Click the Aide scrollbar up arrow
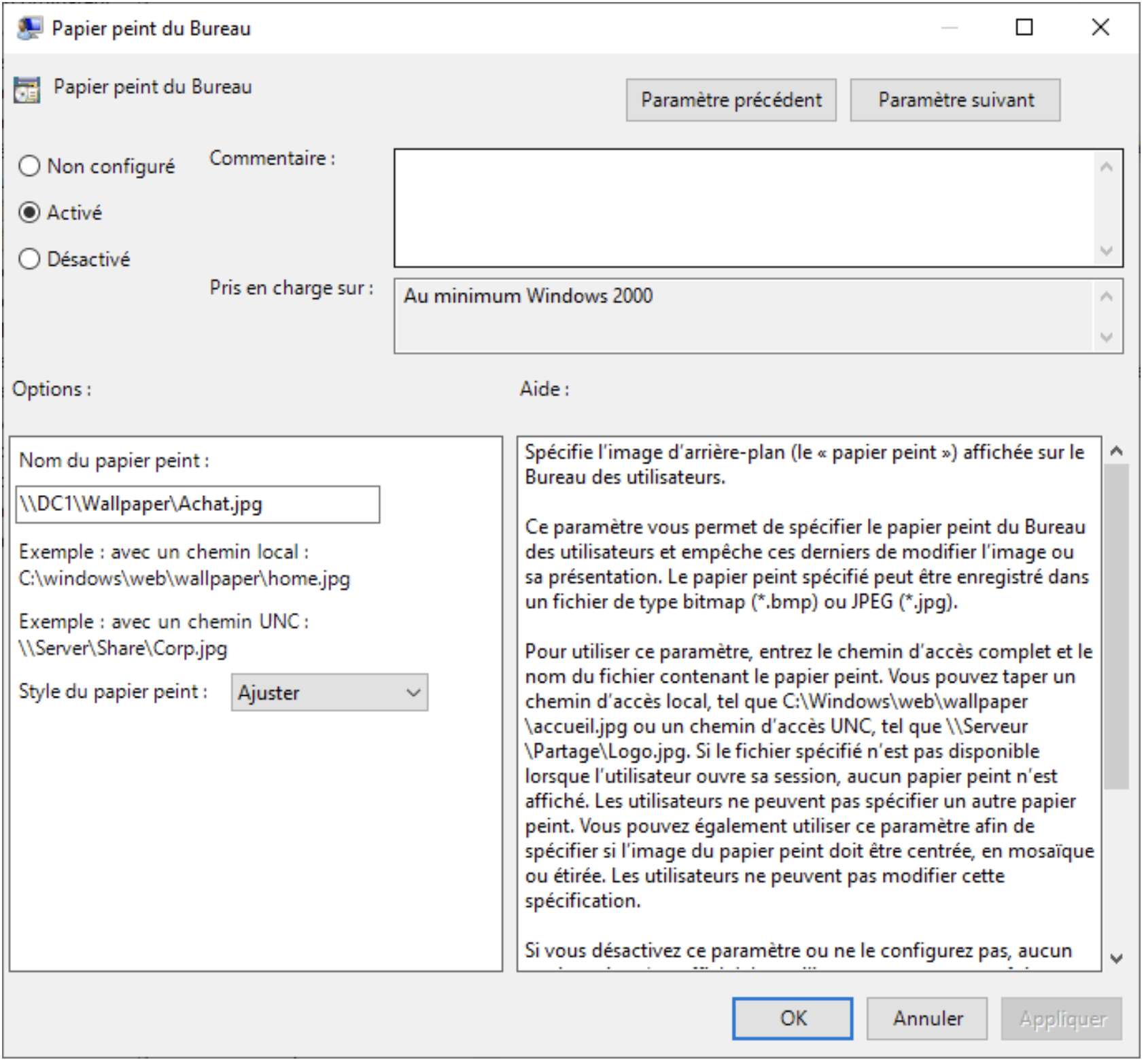This screenshot has width=1146, height=1064. (x=1116, y=451)
